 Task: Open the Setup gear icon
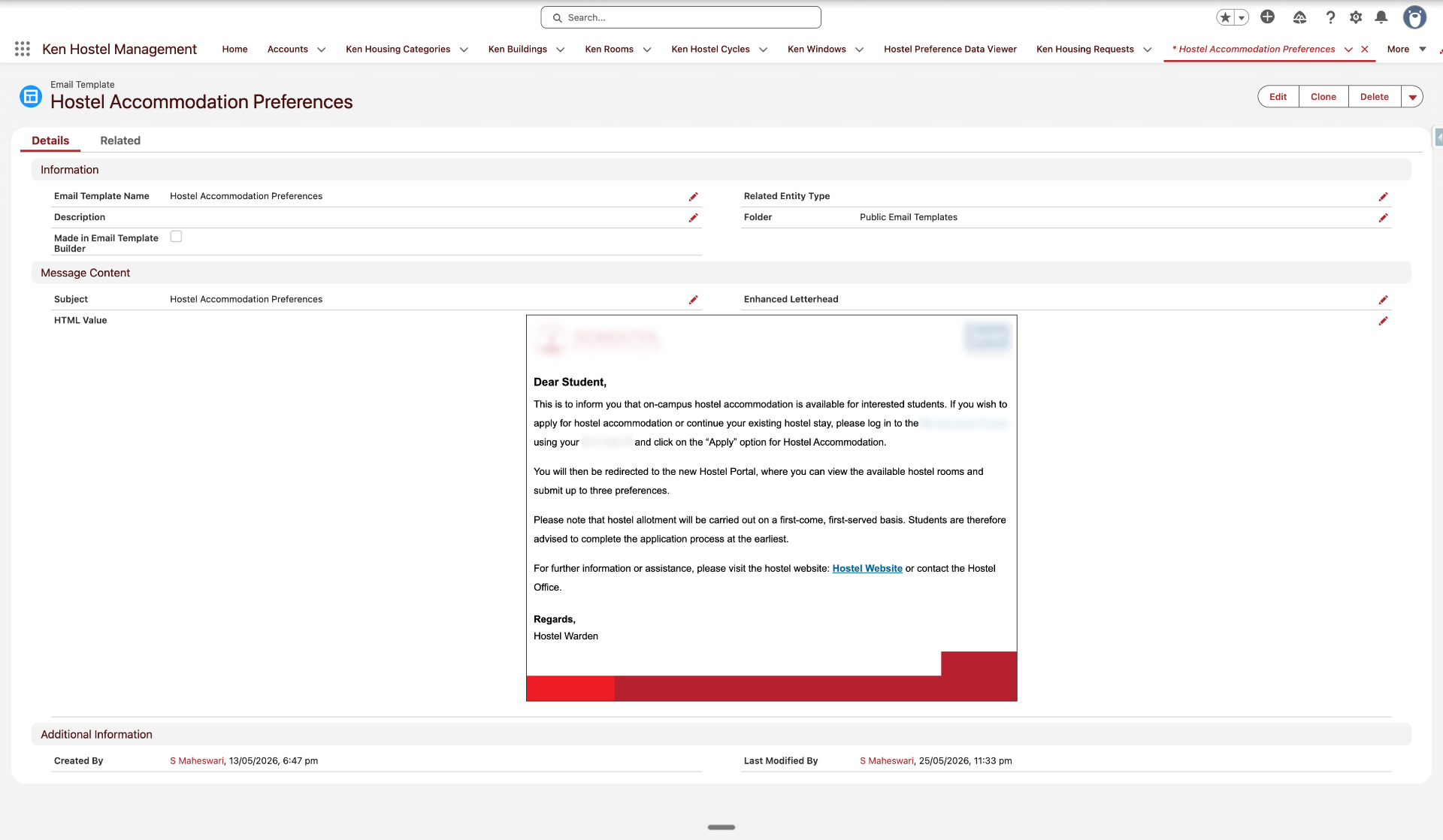pyautogui.click(x=1356, y=17)
